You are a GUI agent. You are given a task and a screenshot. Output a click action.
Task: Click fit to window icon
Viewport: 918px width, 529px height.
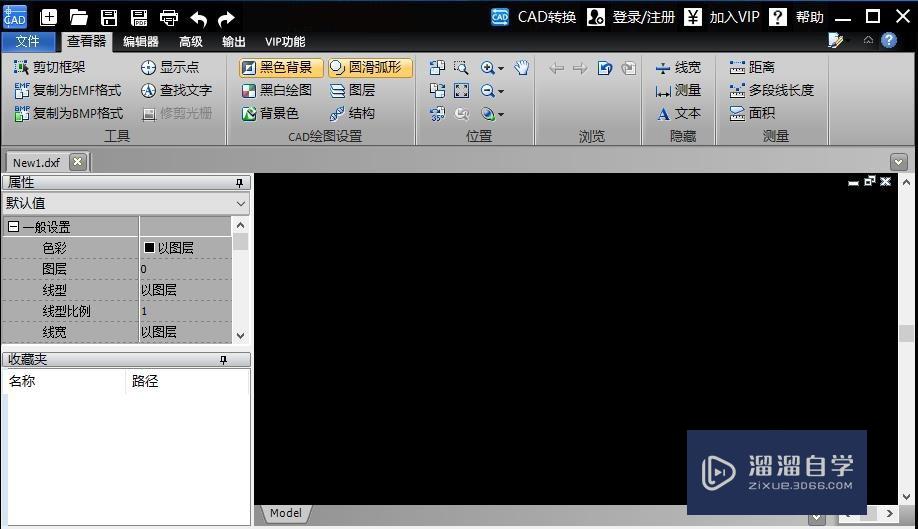coord(461,90)
